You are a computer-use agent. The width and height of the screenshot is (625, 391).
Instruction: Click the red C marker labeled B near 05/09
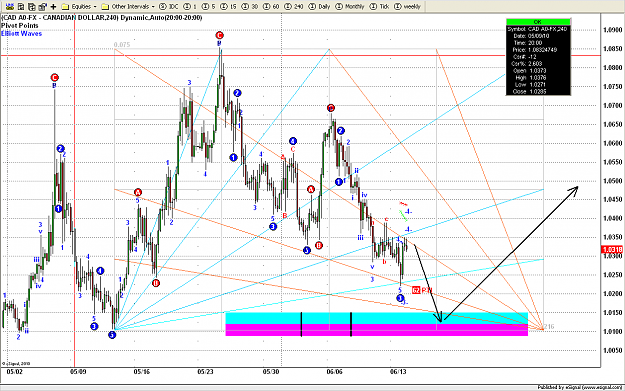point(55,77)
